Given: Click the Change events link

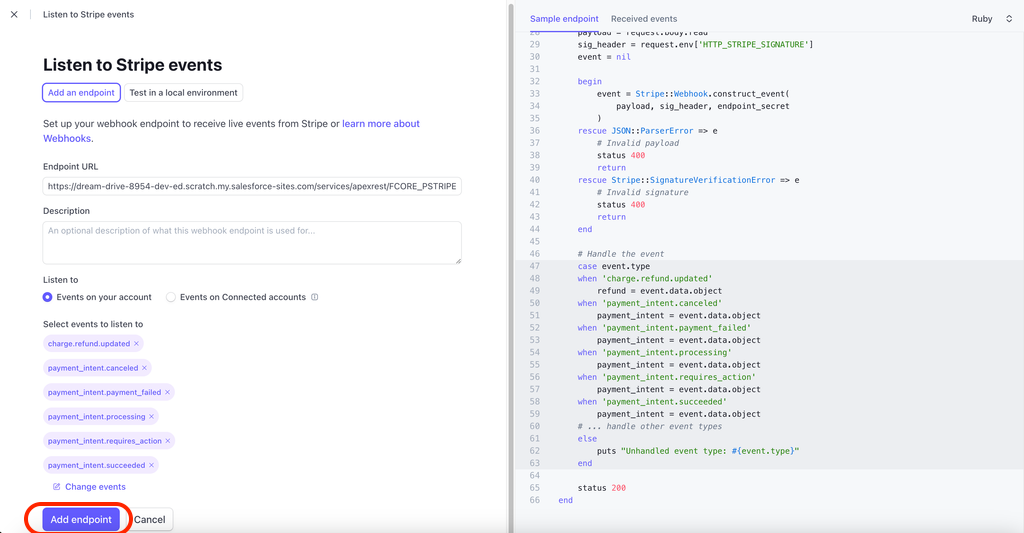Looking at the screenshot, I should pyautogui.click(x=95, y=487).
